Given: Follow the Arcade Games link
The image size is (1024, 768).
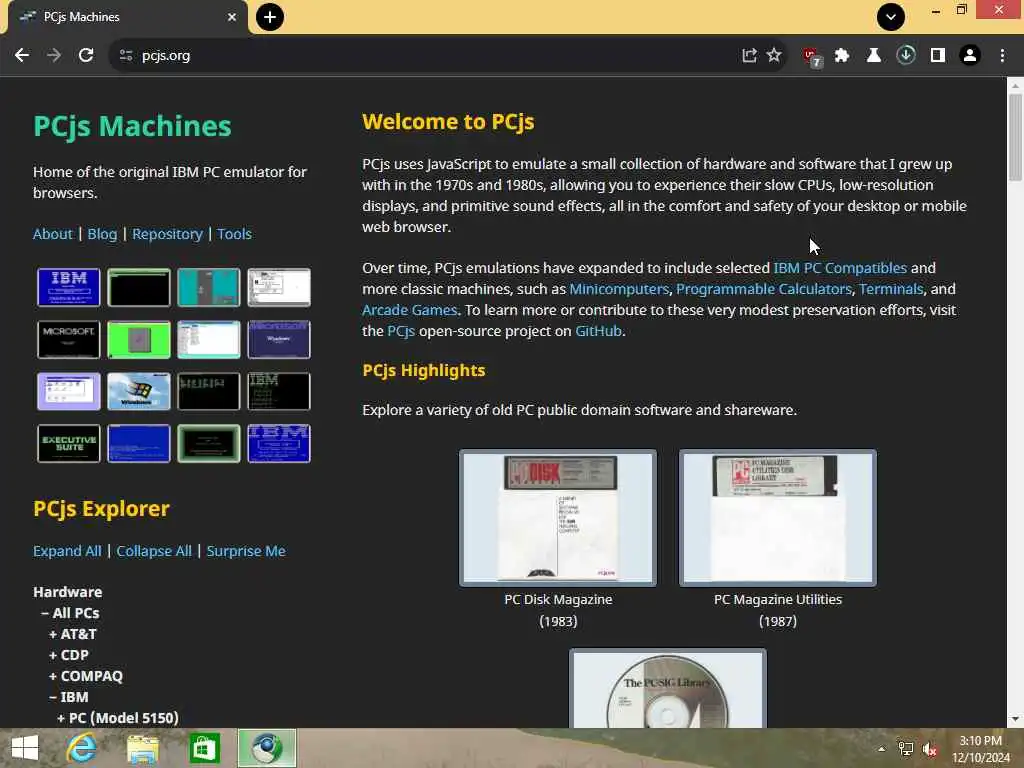Looking at the screenshot, I should 409,310.
